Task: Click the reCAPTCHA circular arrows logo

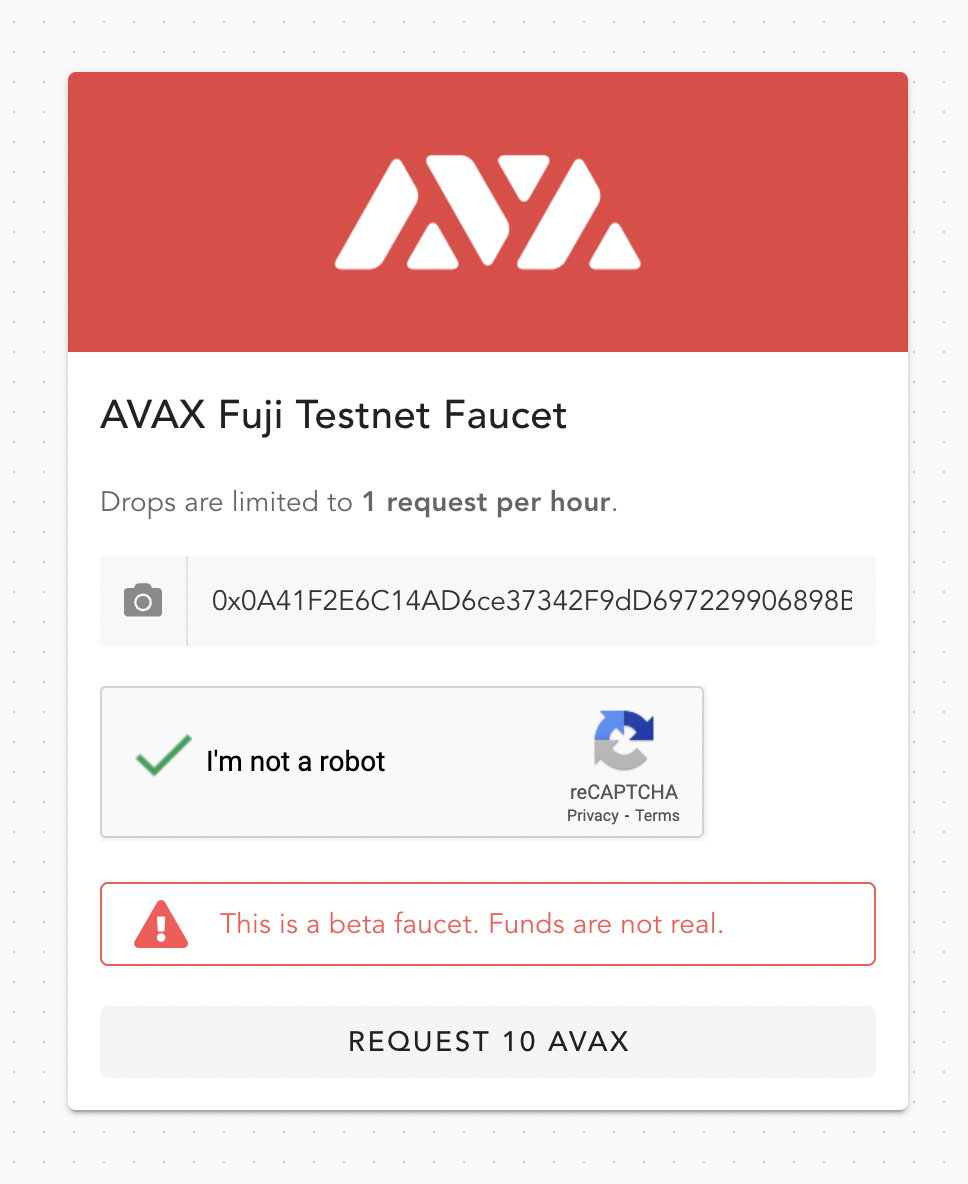Action: (623, 740)
